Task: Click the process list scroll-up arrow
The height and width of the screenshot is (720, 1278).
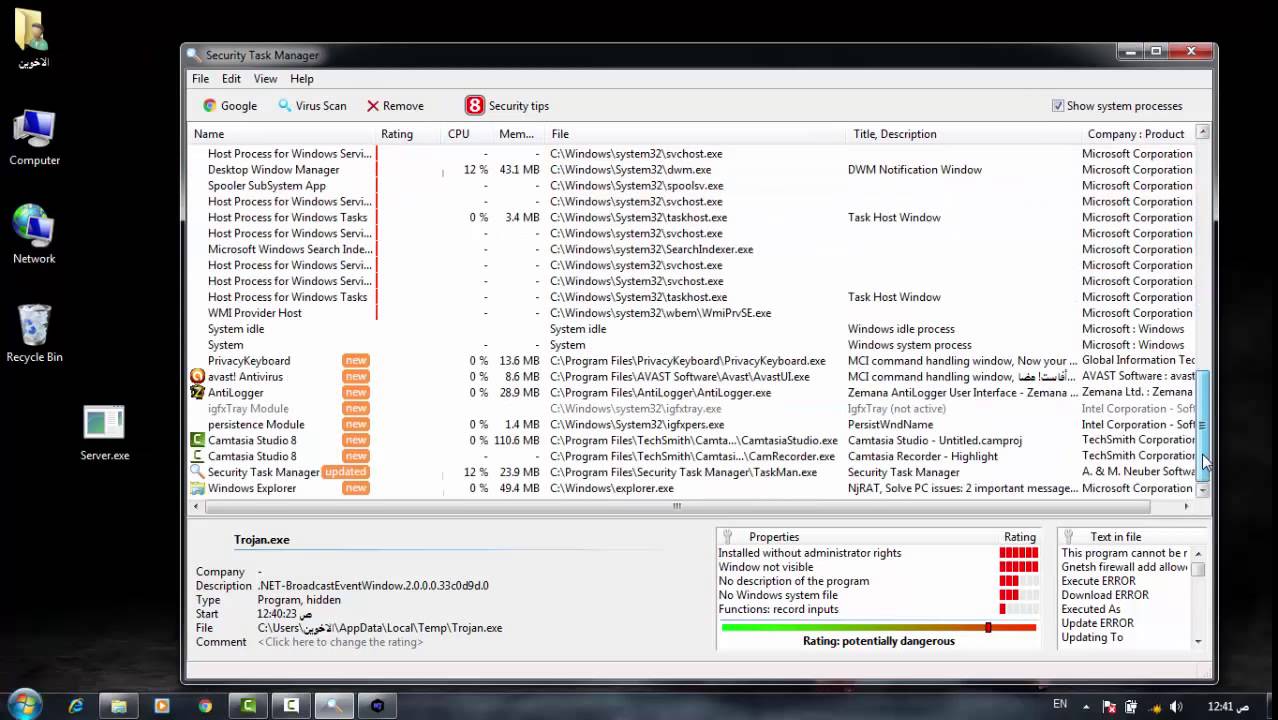Action: 1203,132
